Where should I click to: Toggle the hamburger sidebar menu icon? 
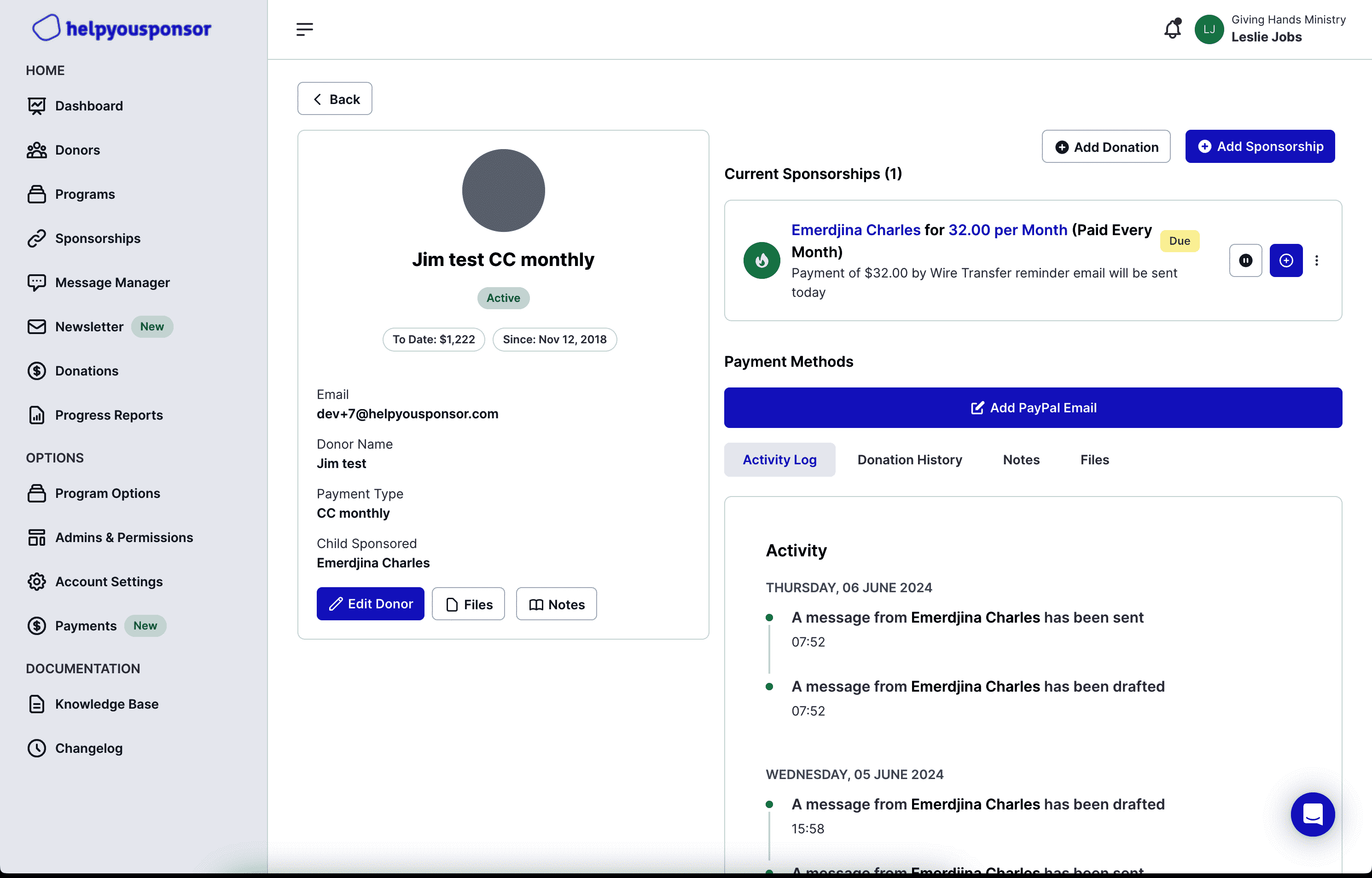click(x=304, y=29)
